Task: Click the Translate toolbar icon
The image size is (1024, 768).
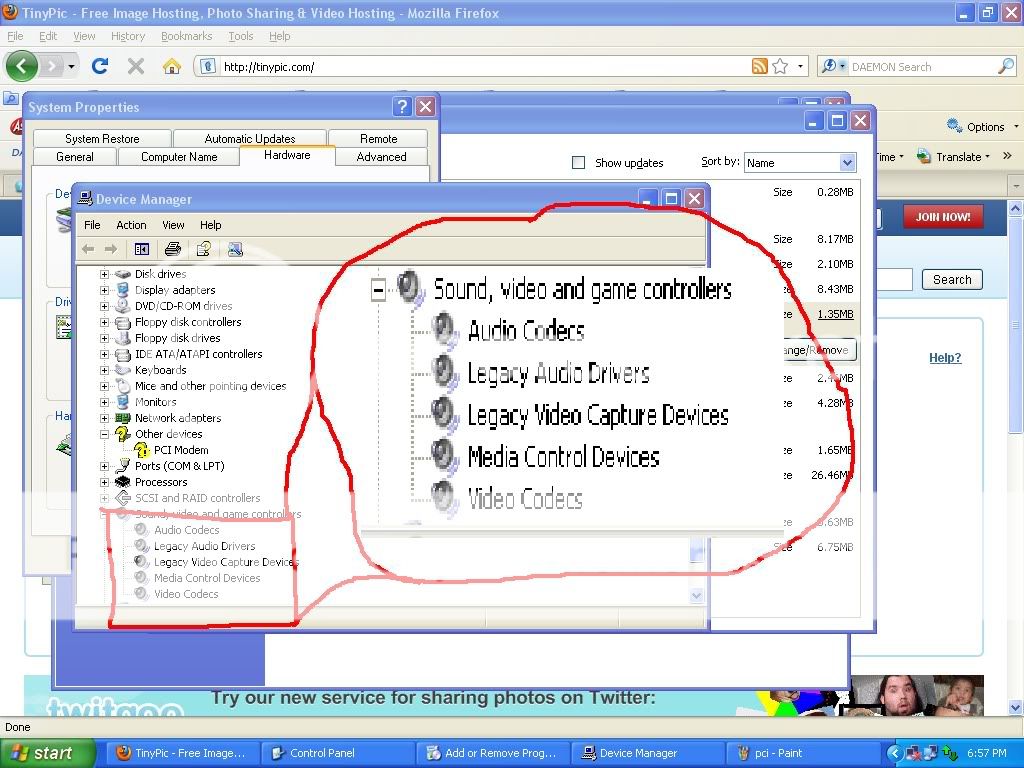Action: pos(923,156)
